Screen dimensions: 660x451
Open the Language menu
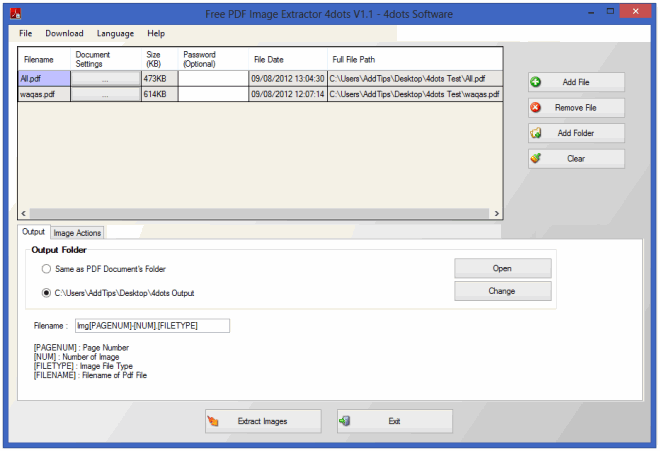[x=115, y=33]
